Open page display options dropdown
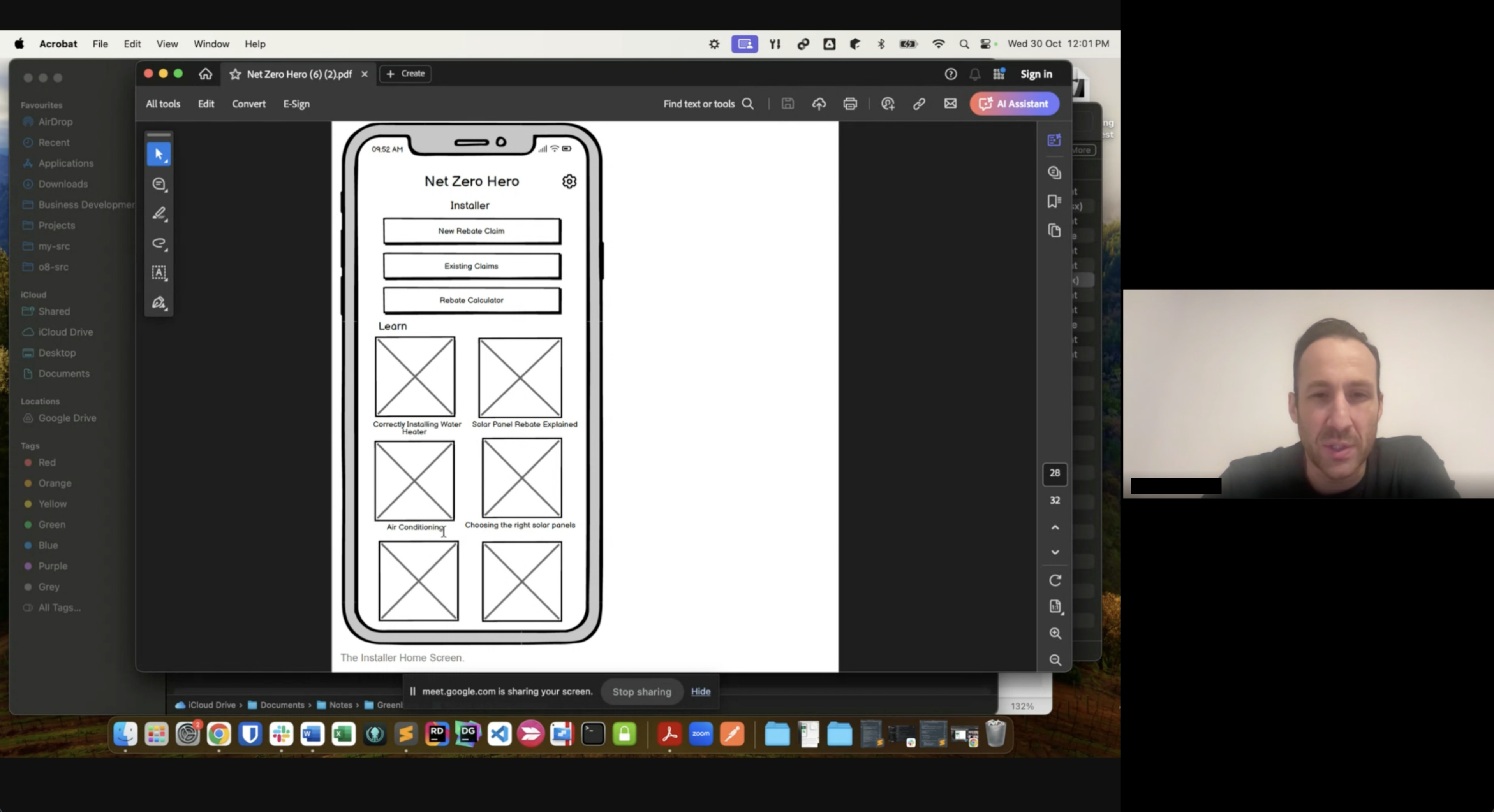Screen dimensions: 1494x812 pos(1055,607)
